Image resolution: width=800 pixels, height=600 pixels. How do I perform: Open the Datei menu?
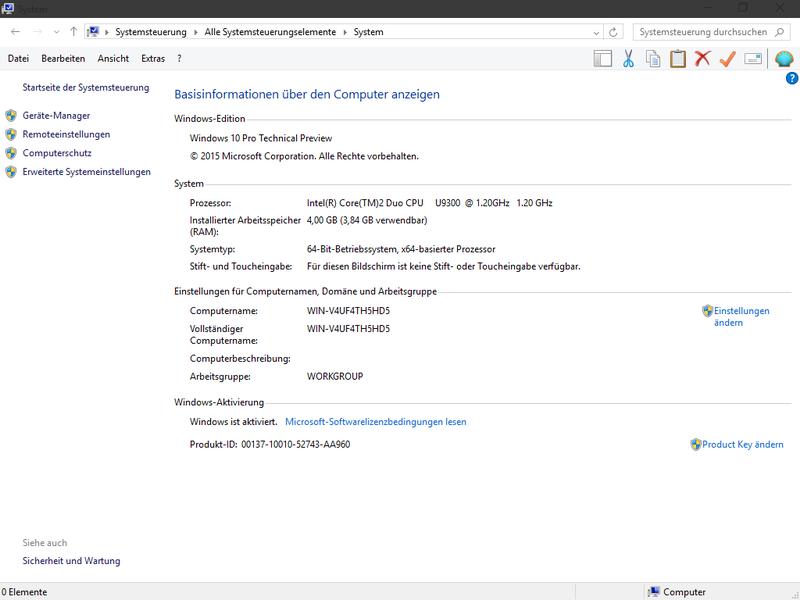pos(18,59)
